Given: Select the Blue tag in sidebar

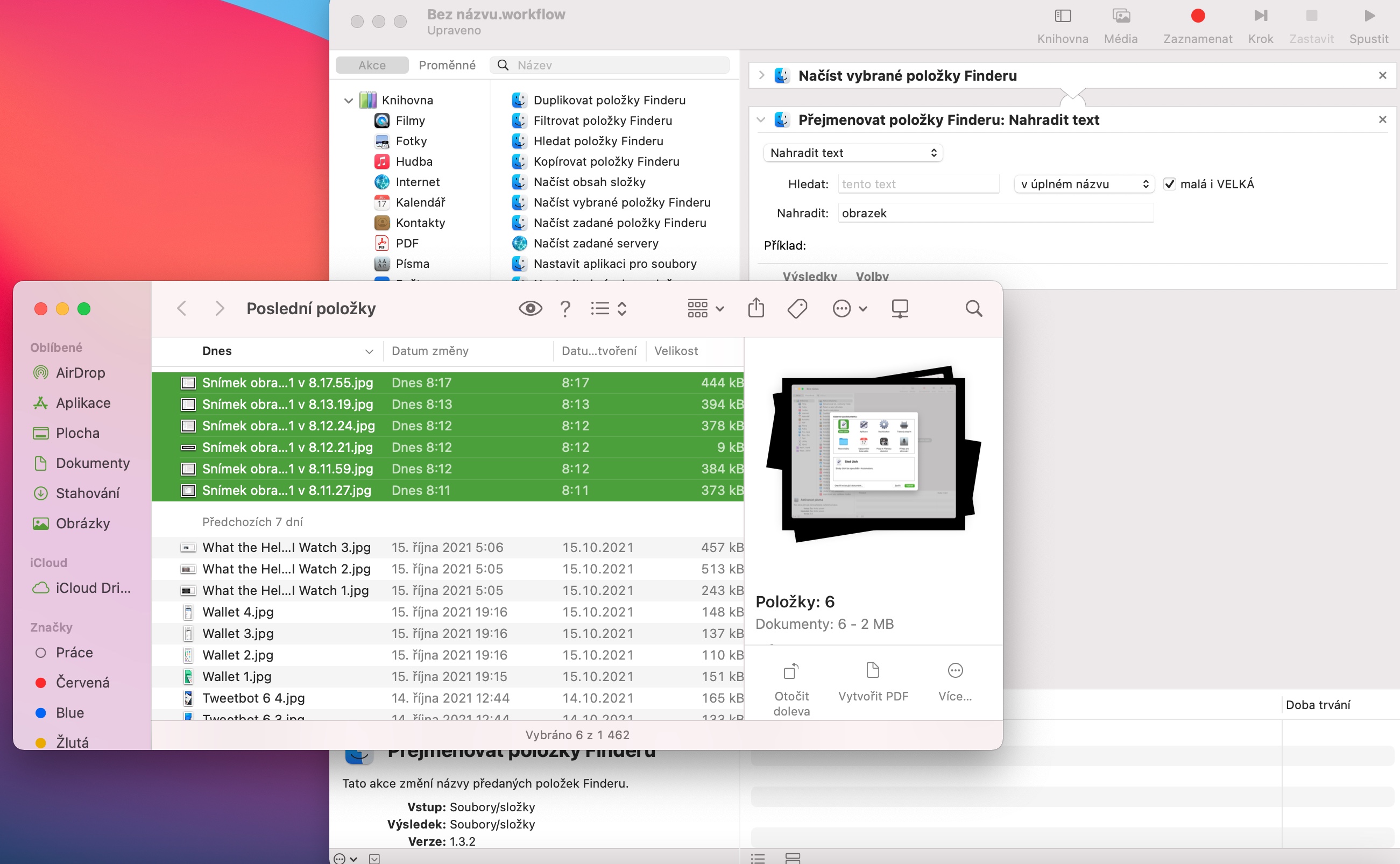Looking at the screenshot, I should [x=69, y=713].
